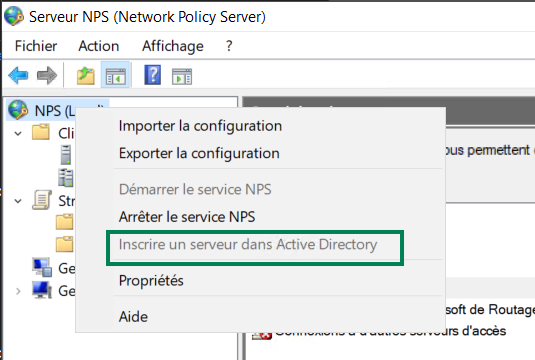Click the "serveurs d'accès" connections row text

458,331
